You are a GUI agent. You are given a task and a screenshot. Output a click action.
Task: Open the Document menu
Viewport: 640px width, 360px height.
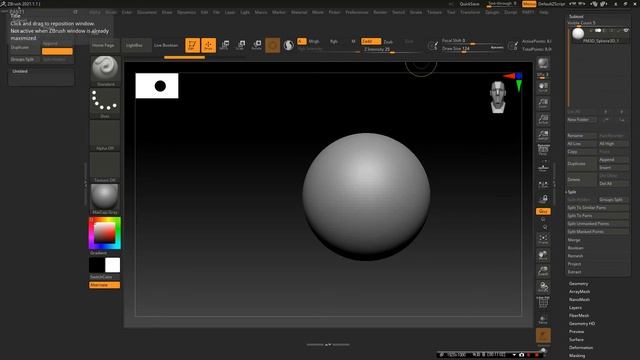point(147,12)
